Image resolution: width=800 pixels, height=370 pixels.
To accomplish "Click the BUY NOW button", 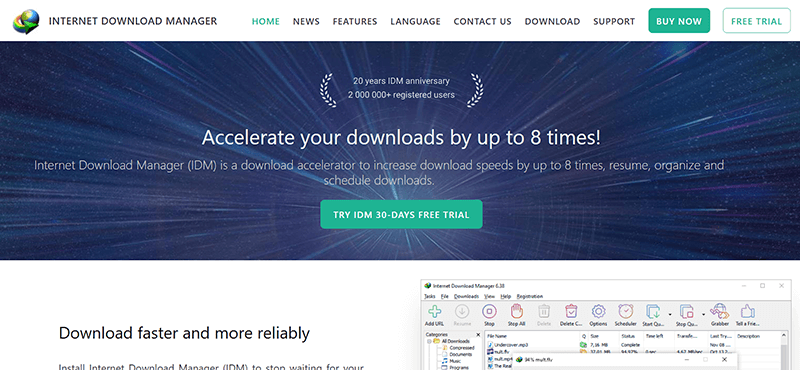I will click(x=679, y=21).
